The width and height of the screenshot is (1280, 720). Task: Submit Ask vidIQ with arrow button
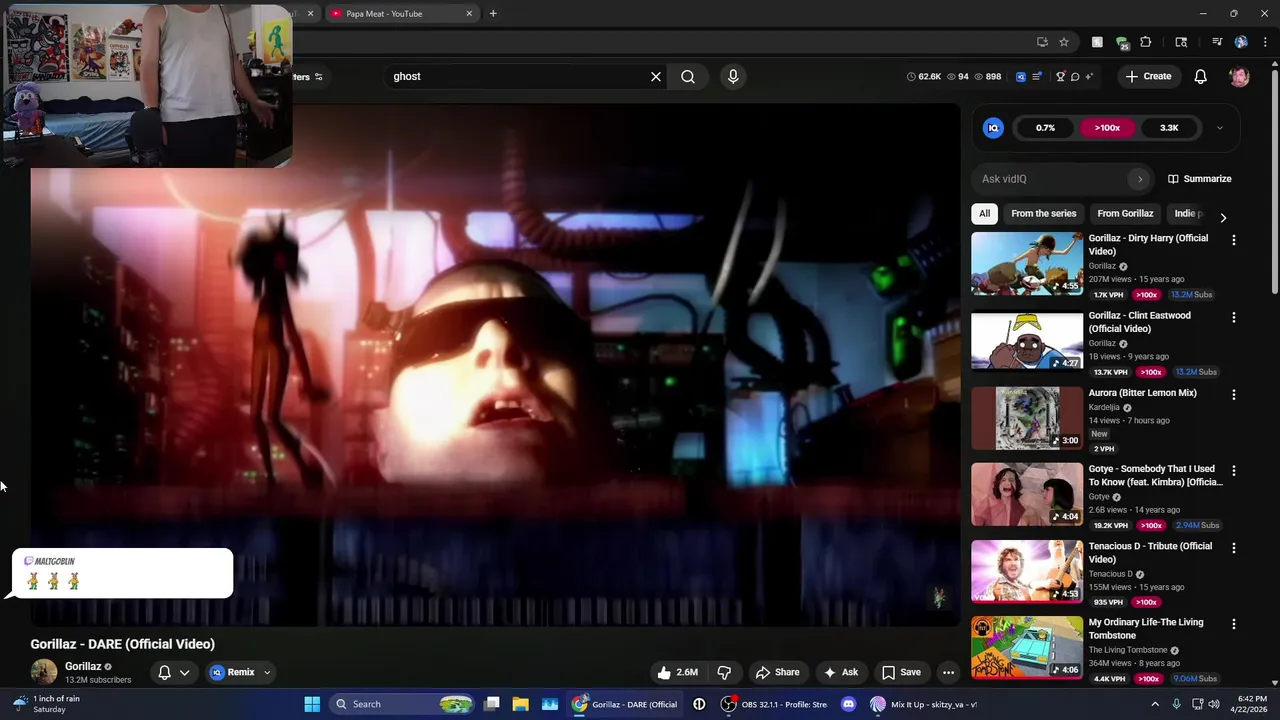pyautogui.click(x=1139, y=179)
